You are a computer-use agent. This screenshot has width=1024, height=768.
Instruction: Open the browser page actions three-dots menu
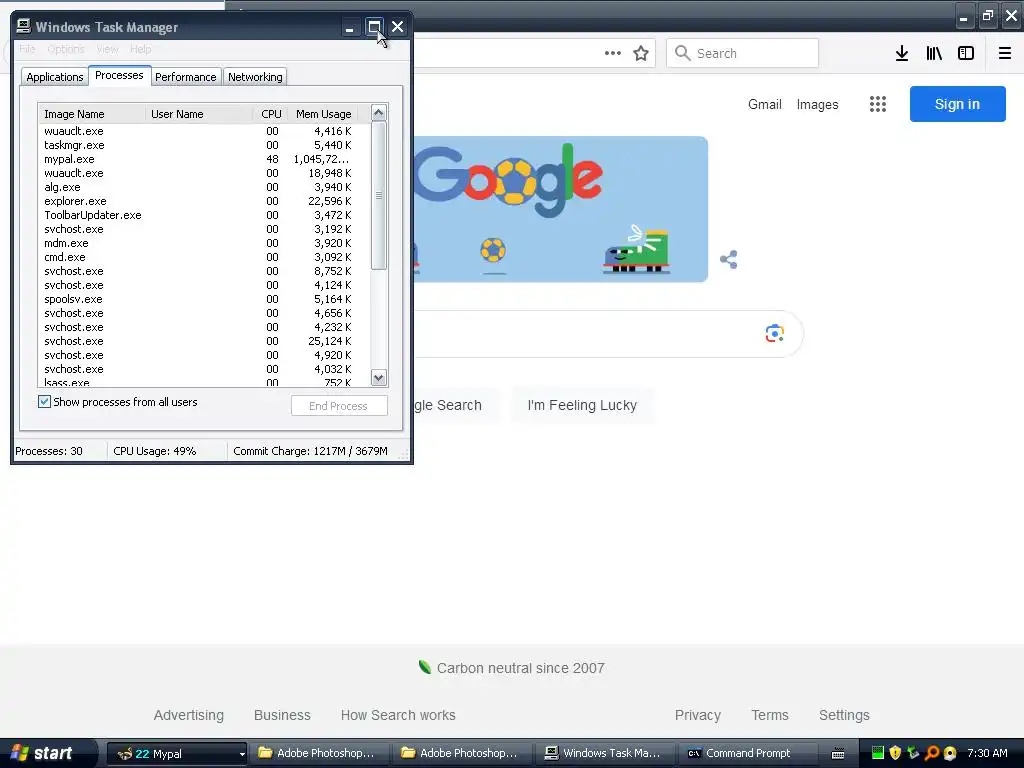613,53
